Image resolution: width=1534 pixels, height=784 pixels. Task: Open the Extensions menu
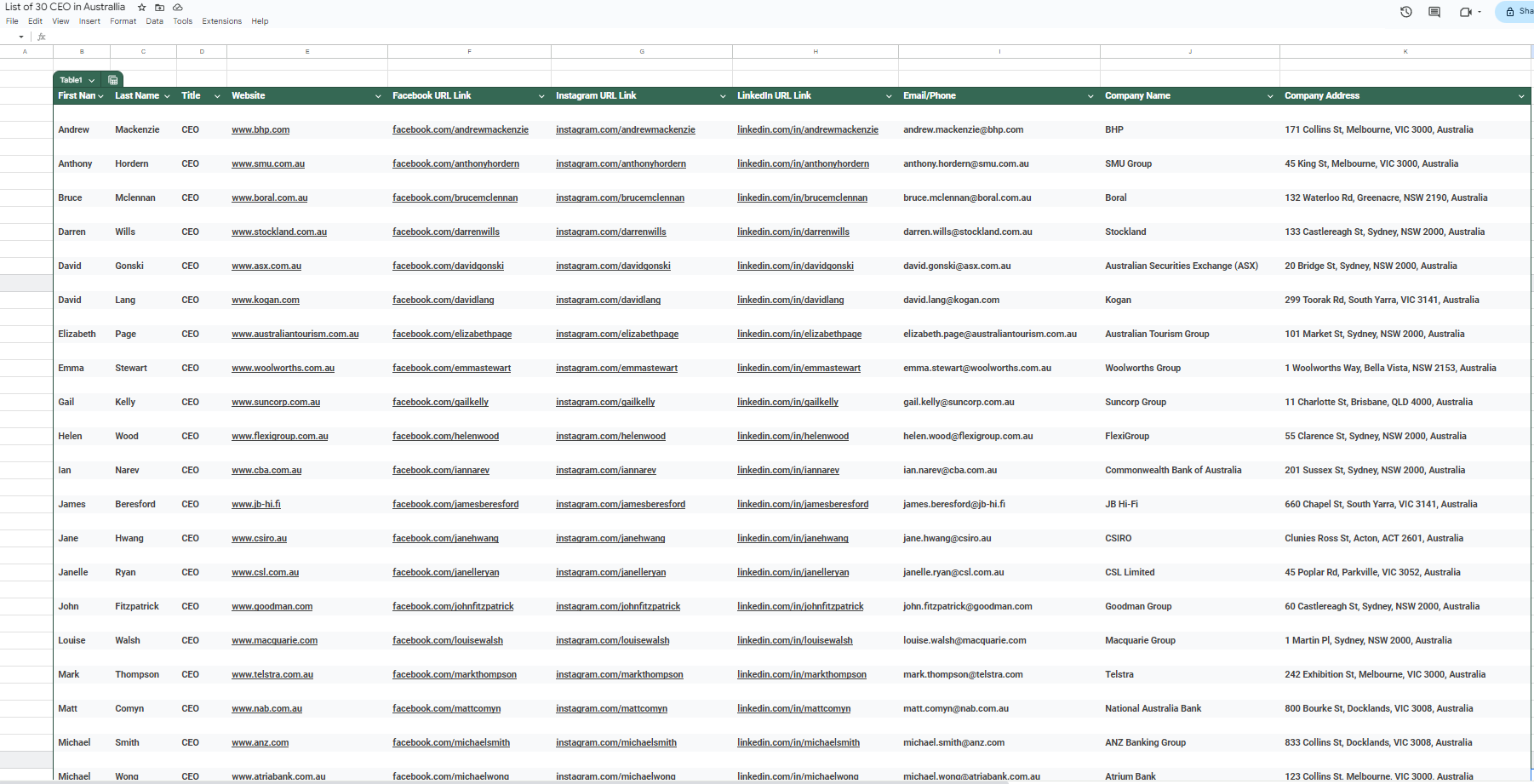coord(221,21)
